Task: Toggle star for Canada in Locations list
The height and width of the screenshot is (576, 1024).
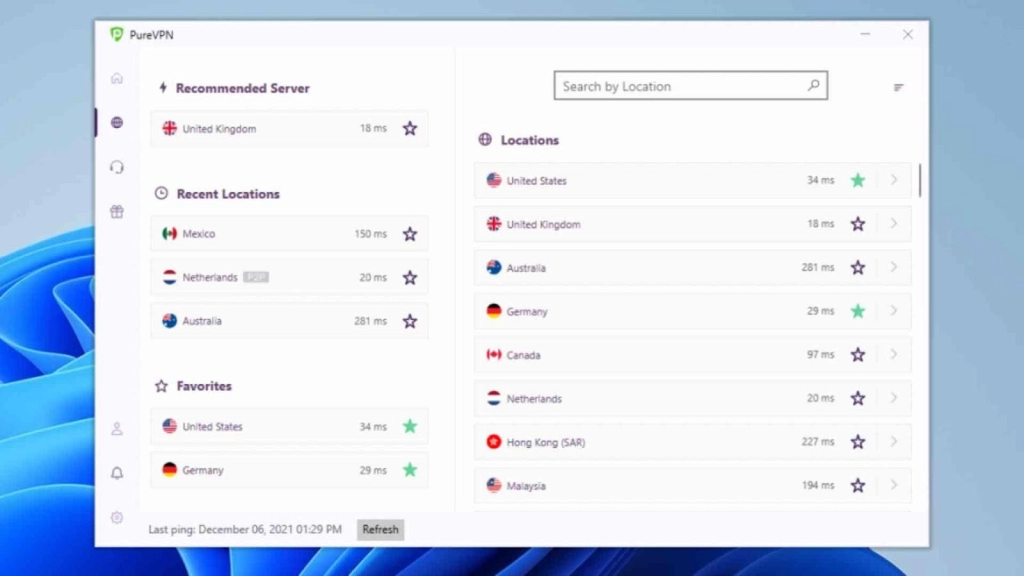Action: 857,355
